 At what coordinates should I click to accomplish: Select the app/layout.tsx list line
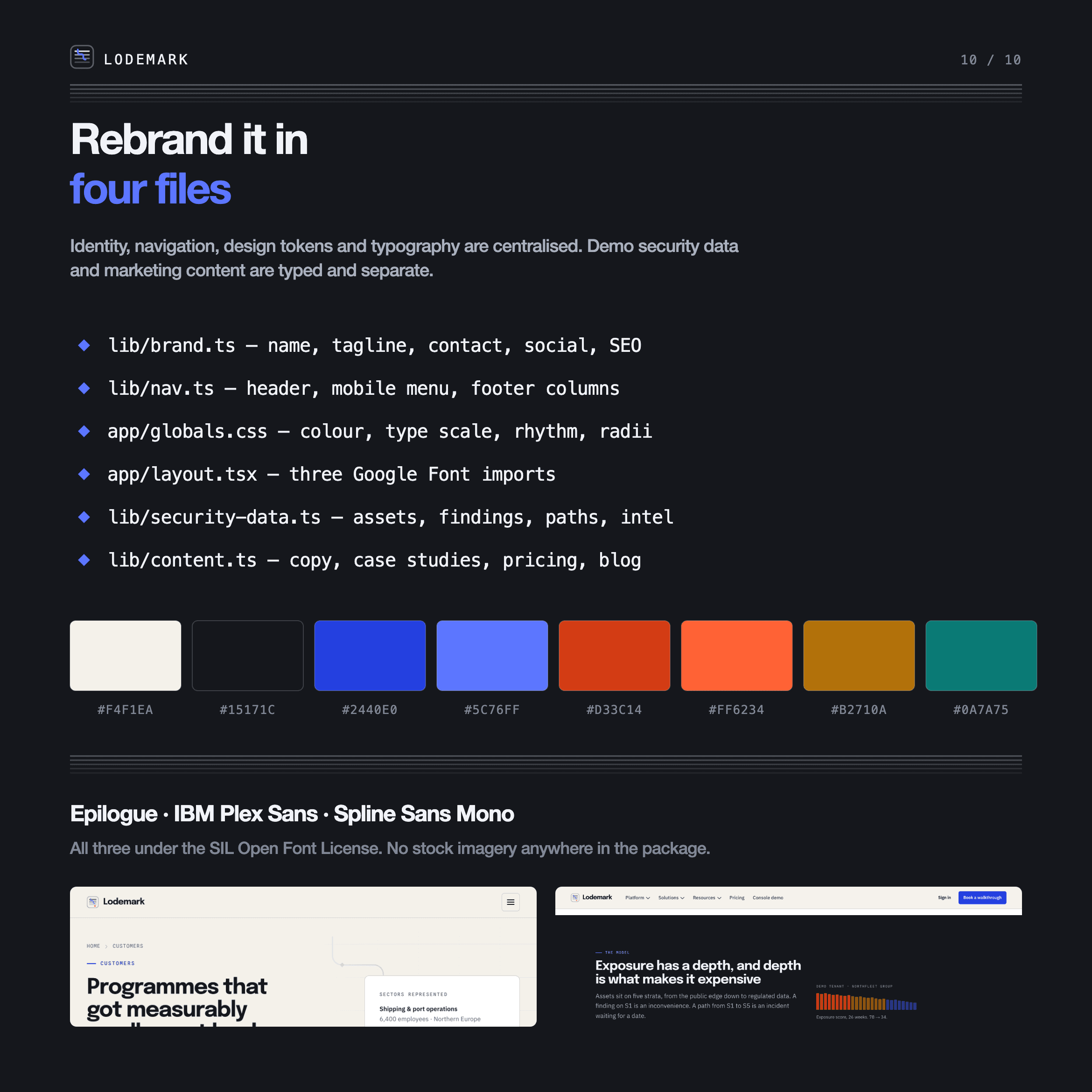pyautogui.click(x=332, y=474)
